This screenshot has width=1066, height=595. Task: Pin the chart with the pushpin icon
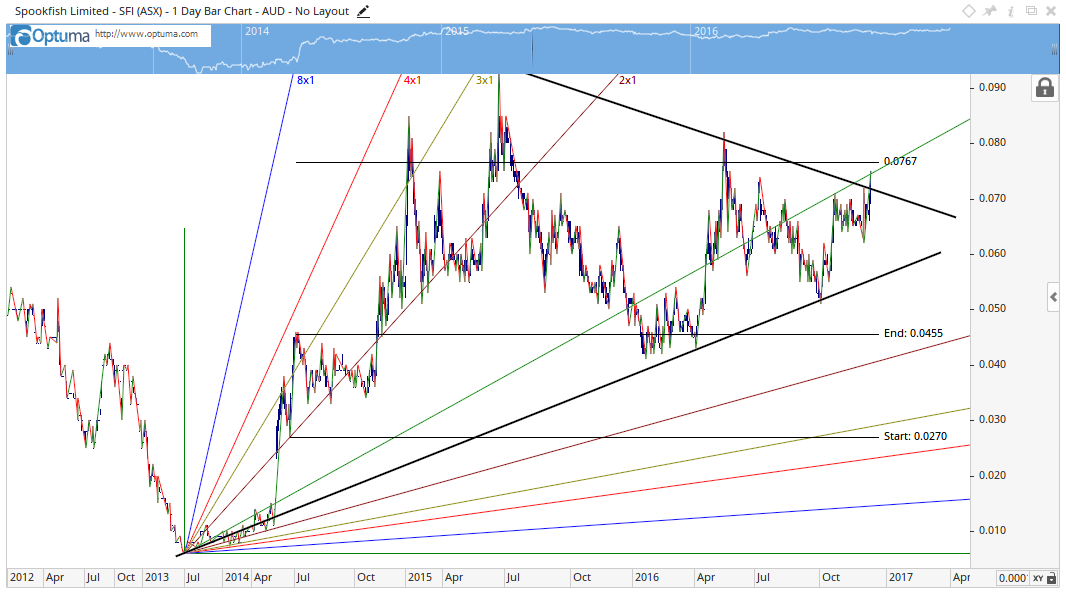point(990,10)
